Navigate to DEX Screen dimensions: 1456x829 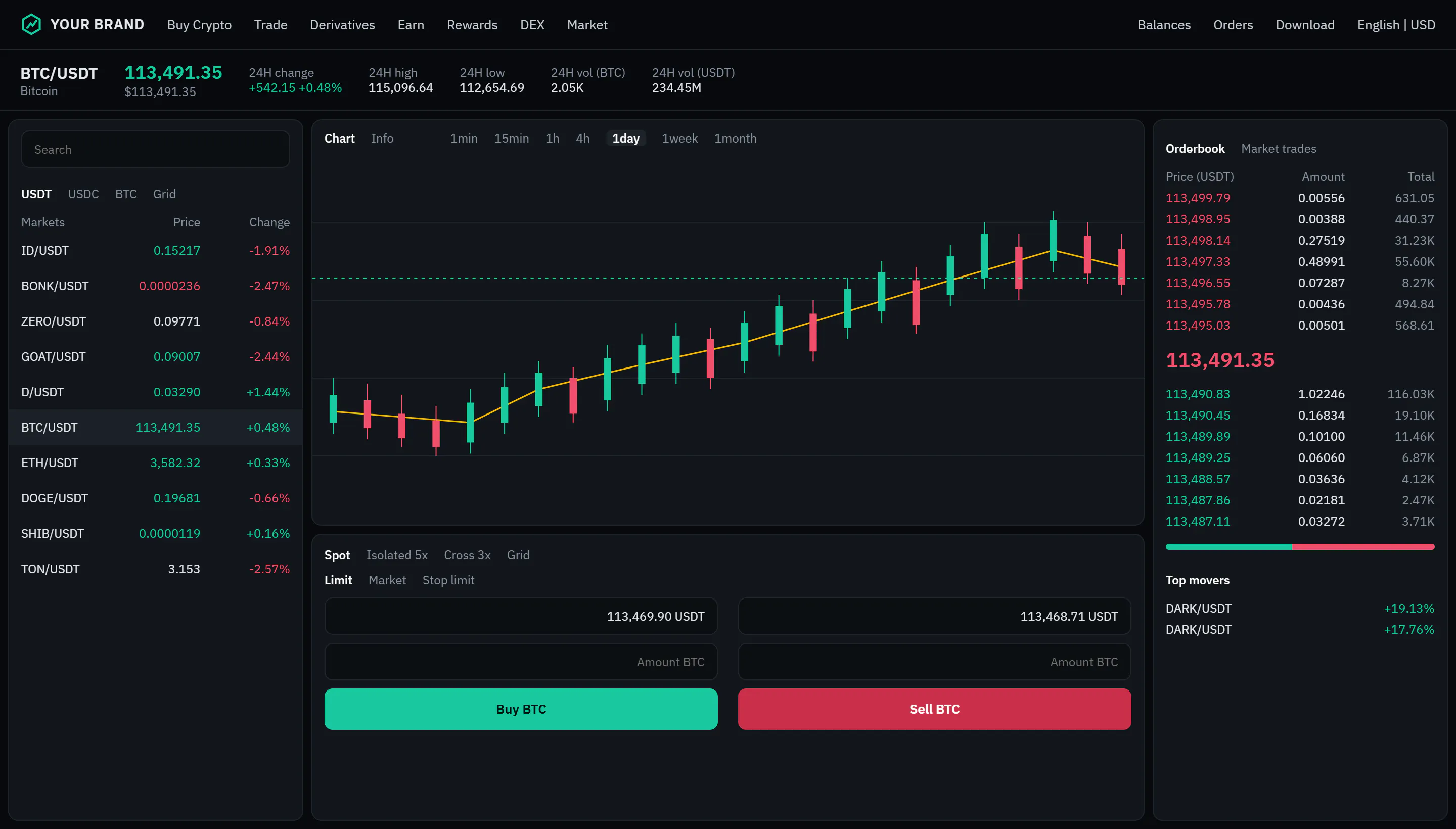(x=532, y=25)
